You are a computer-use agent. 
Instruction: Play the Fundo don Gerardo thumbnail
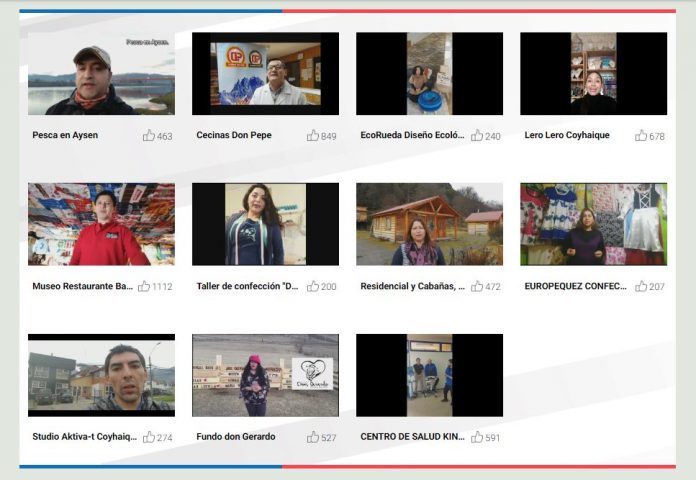click(265, 375)
